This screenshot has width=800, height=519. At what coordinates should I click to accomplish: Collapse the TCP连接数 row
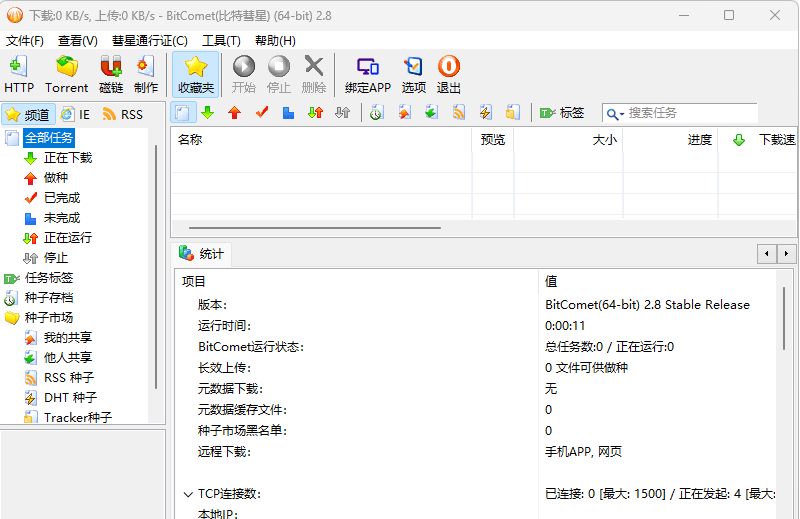point(188,494)
